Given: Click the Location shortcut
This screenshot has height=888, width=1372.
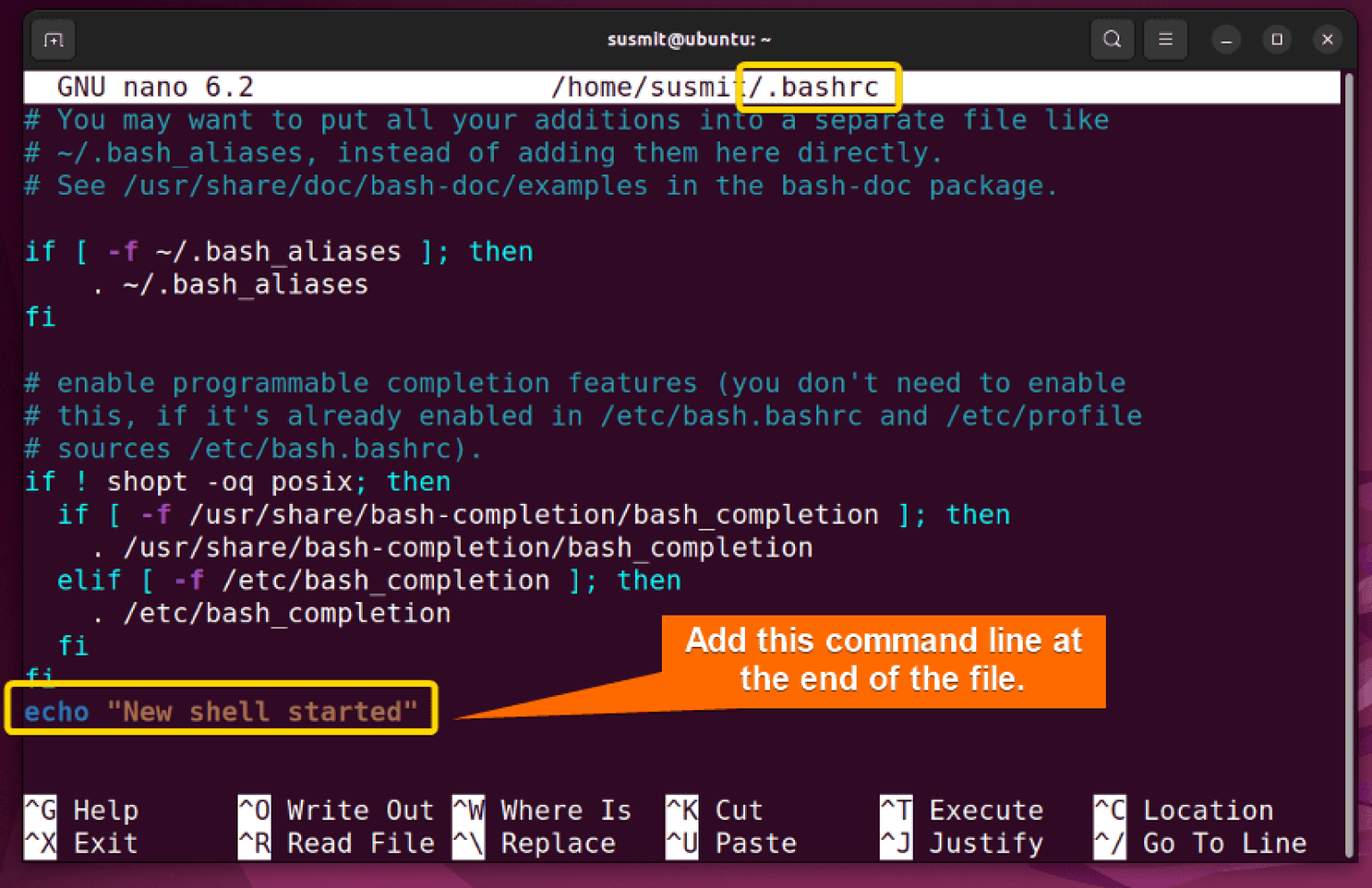Looking at the screenshot, I should click(x=1208, y=809).
